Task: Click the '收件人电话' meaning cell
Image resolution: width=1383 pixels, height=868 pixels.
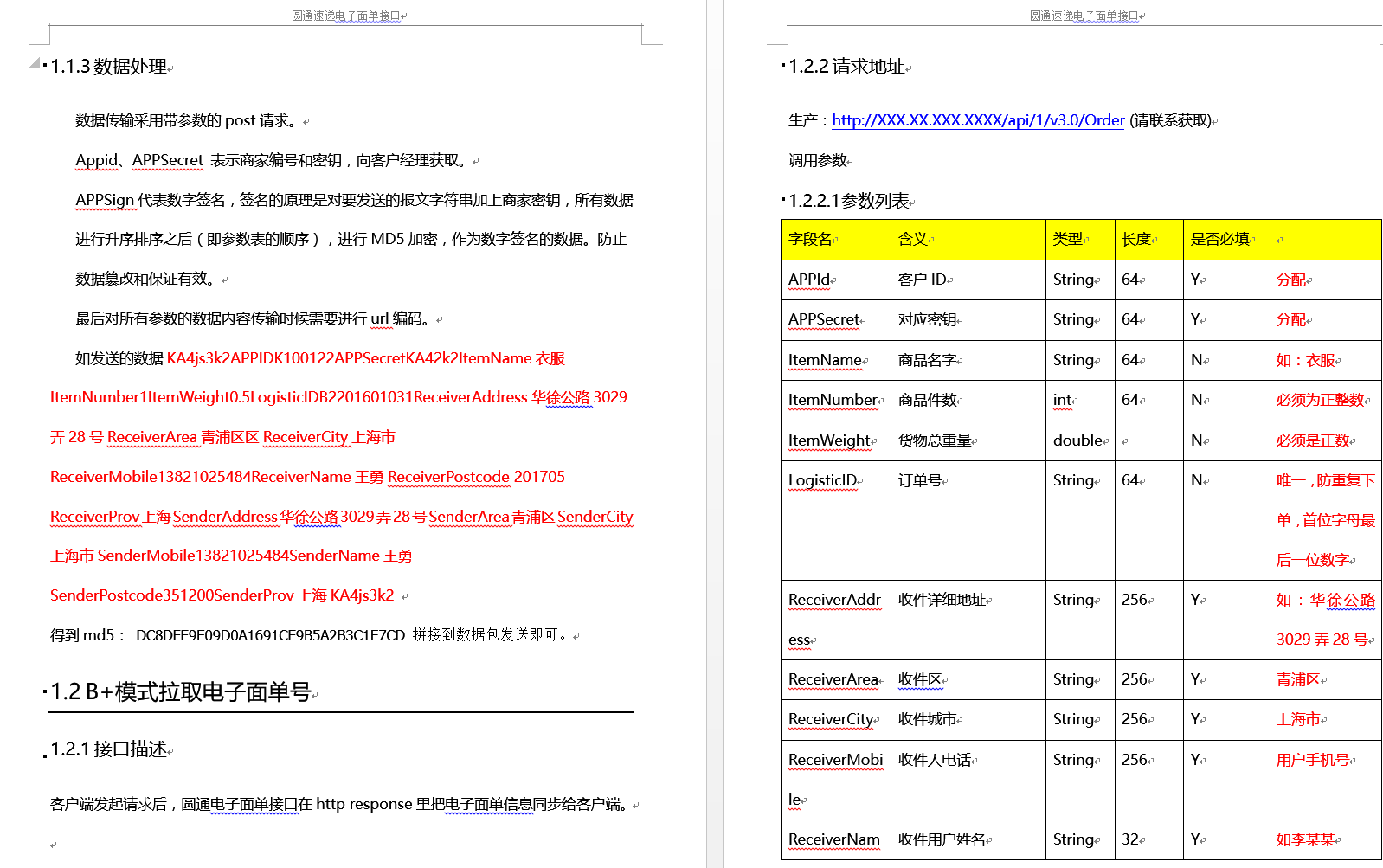Action: [x=968, y=780]
